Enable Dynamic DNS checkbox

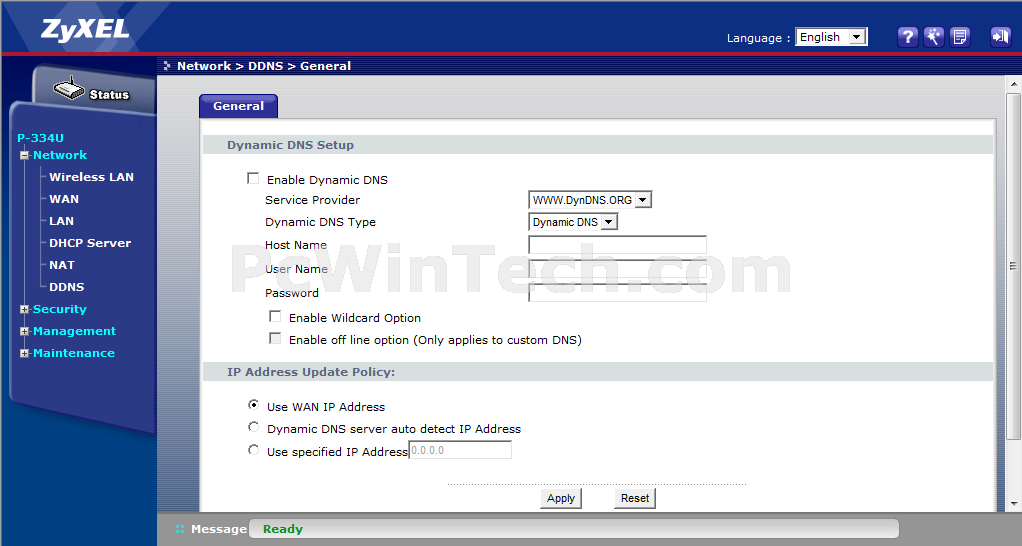[253, 179]
